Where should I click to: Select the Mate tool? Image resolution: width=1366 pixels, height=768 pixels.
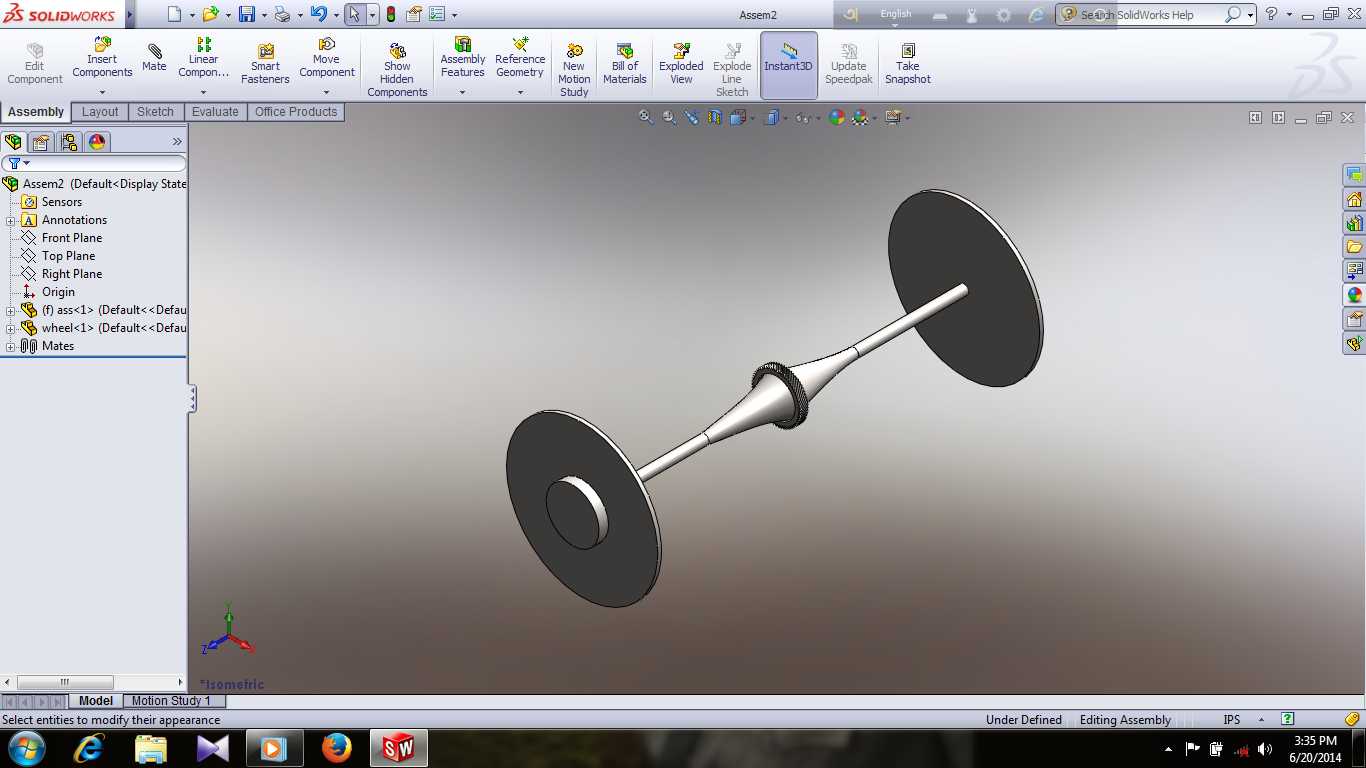(x=154, y=58)
